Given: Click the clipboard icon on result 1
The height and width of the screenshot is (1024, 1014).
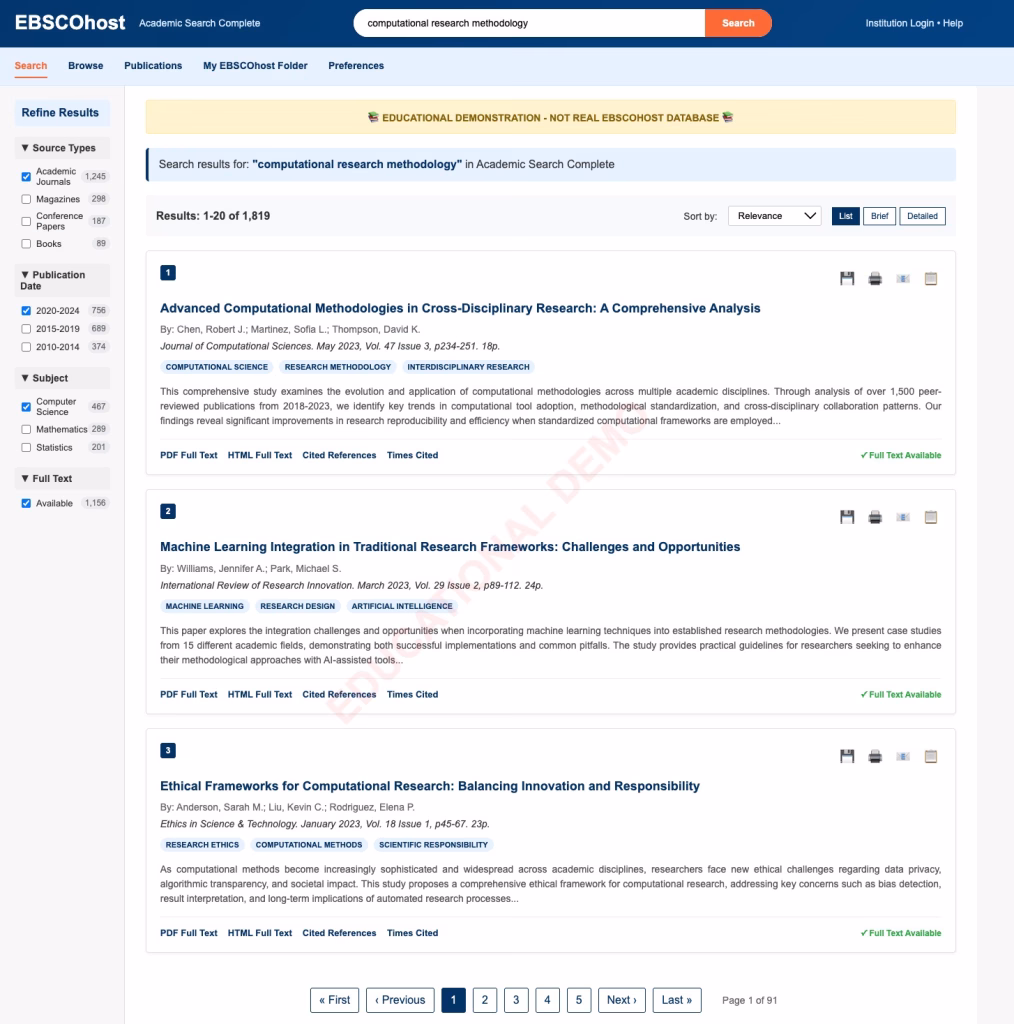Looking at the screenshot, I should pos(931,279).
